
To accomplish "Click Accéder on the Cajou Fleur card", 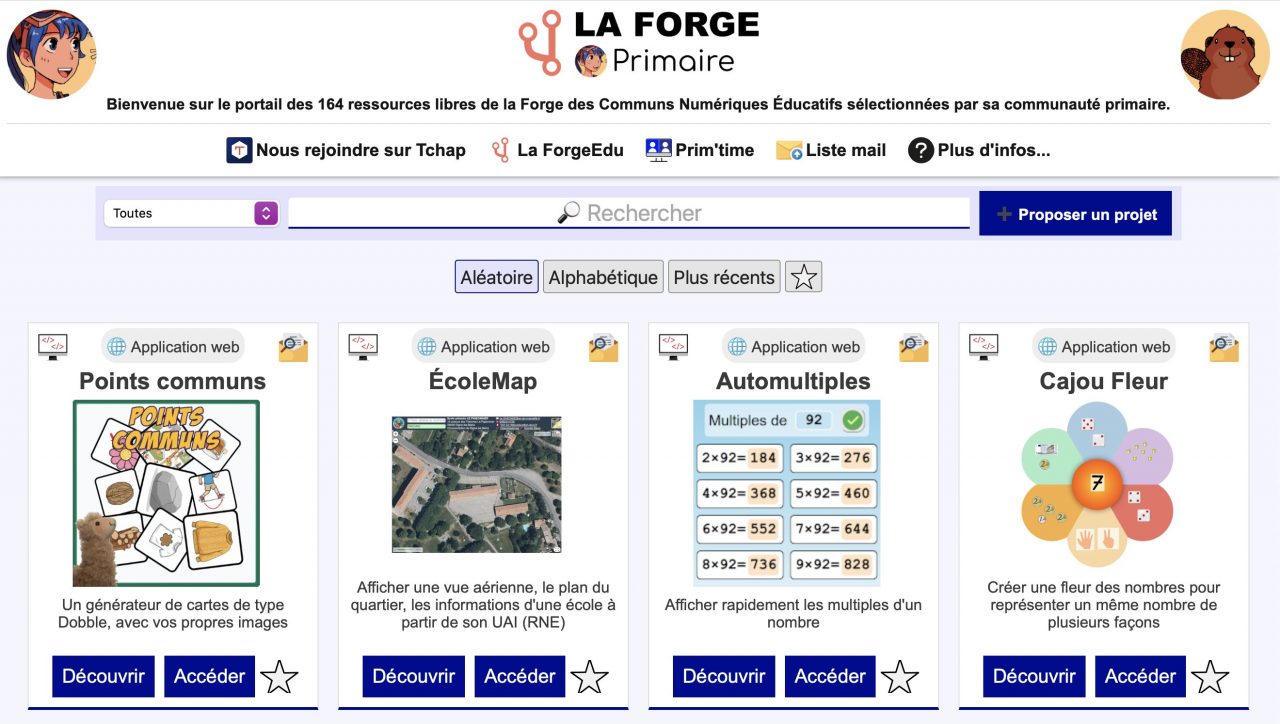I will coord(1140,675).
